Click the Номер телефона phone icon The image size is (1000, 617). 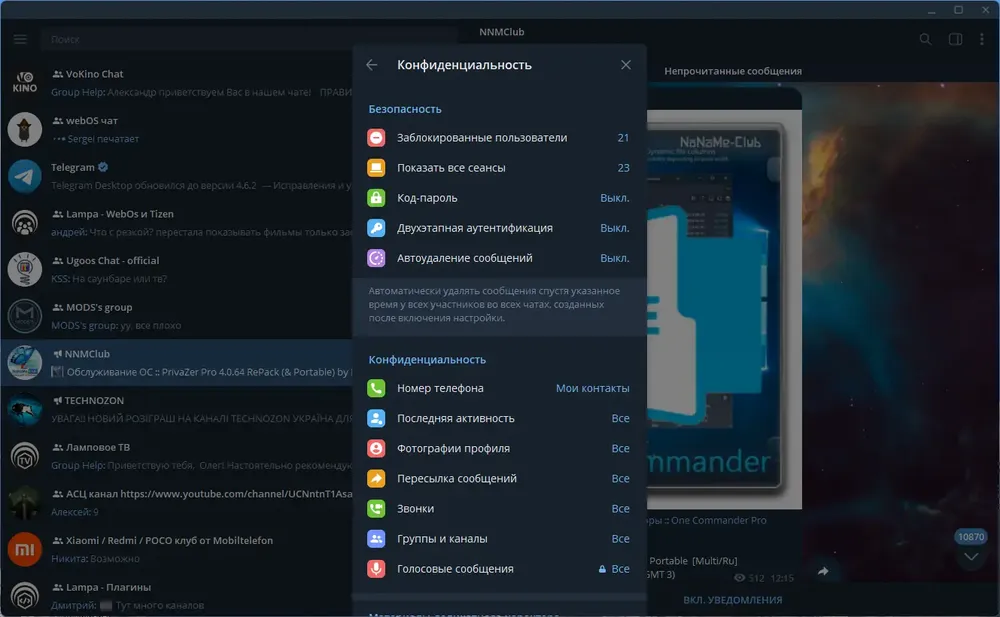376,388
